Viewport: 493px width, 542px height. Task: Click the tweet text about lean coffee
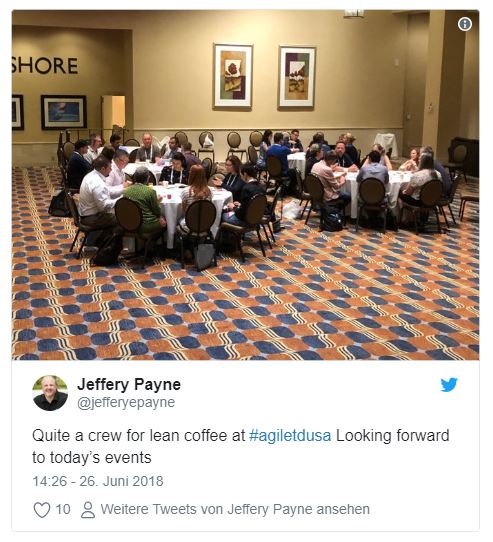[x=241, y=446]
